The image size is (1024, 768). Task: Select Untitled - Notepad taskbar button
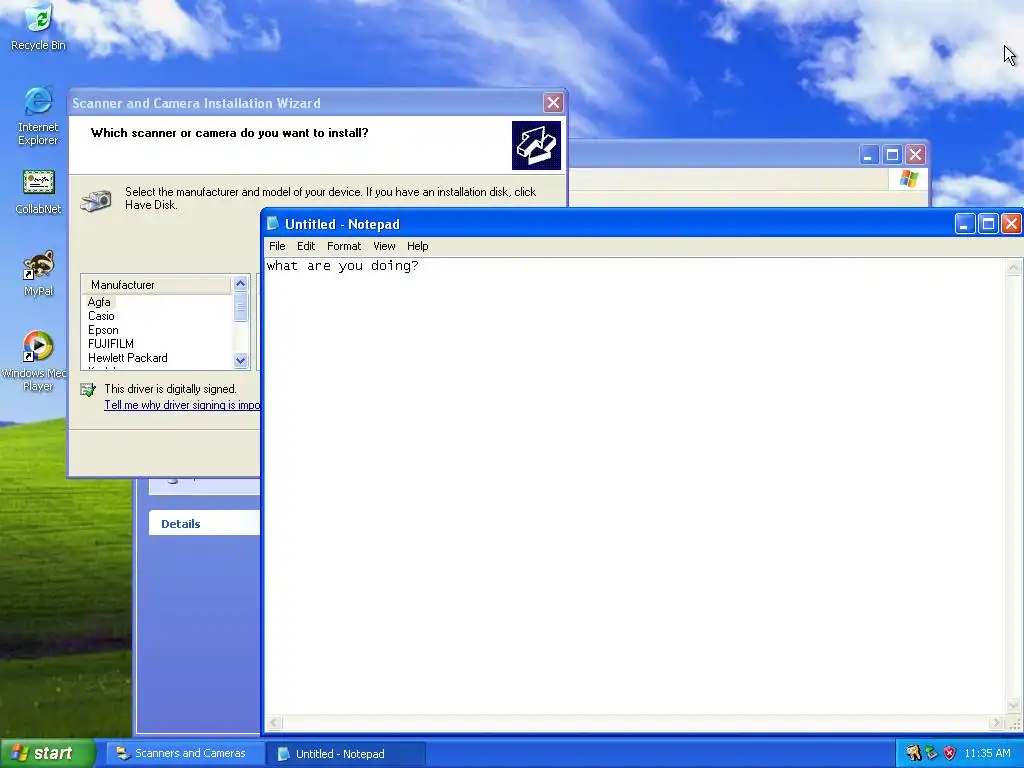pos(345,754)
